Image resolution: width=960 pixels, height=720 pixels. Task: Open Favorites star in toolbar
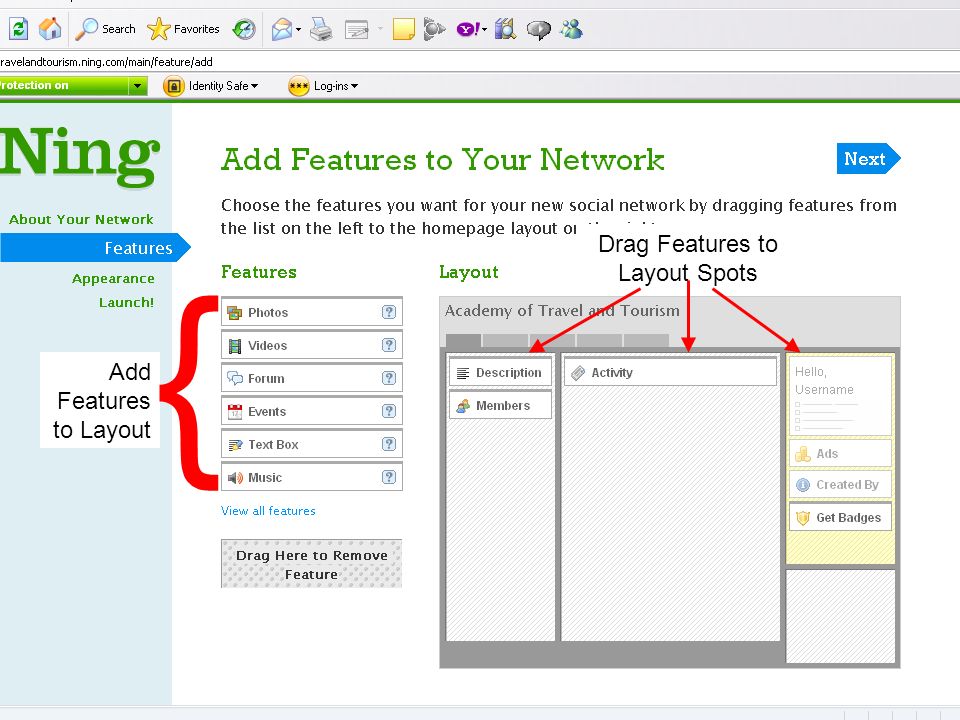(183, 29)
